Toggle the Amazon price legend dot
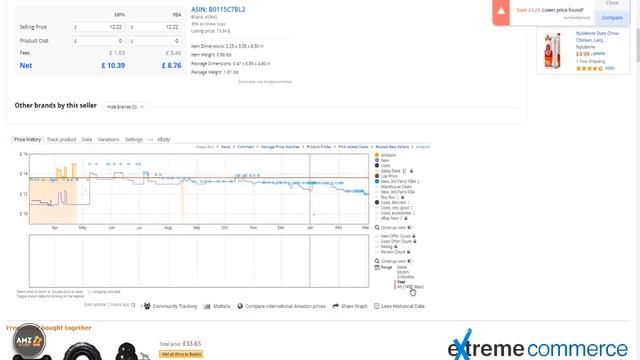This screenshot has width=640, height=360. pyautogui.click(x=377, y=155)
